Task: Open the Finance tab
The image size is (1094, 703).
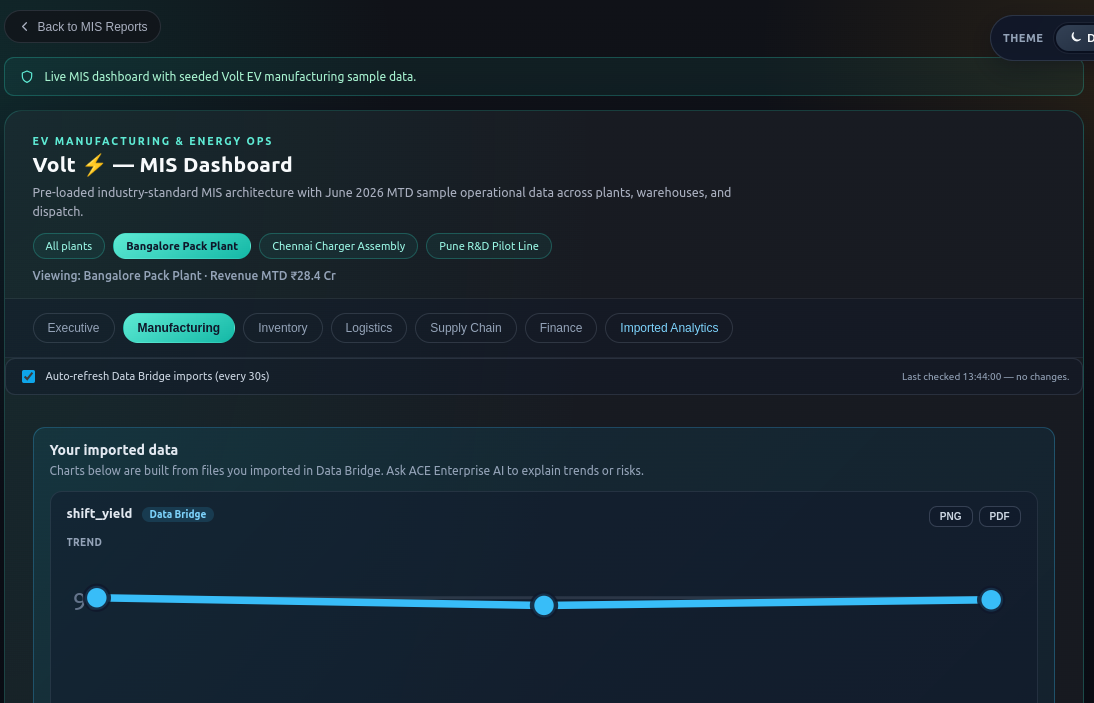Action: 560,328
